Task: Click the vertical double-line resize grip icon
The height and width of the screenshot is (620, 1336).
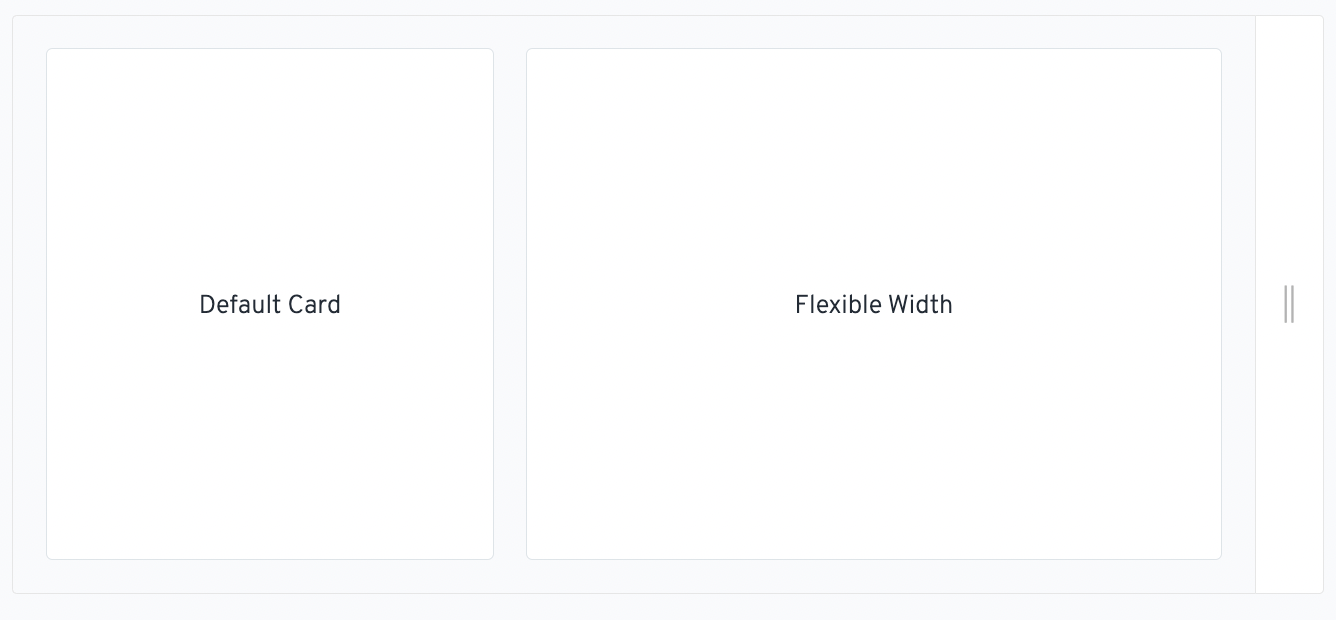Action: pos(1289,304)
